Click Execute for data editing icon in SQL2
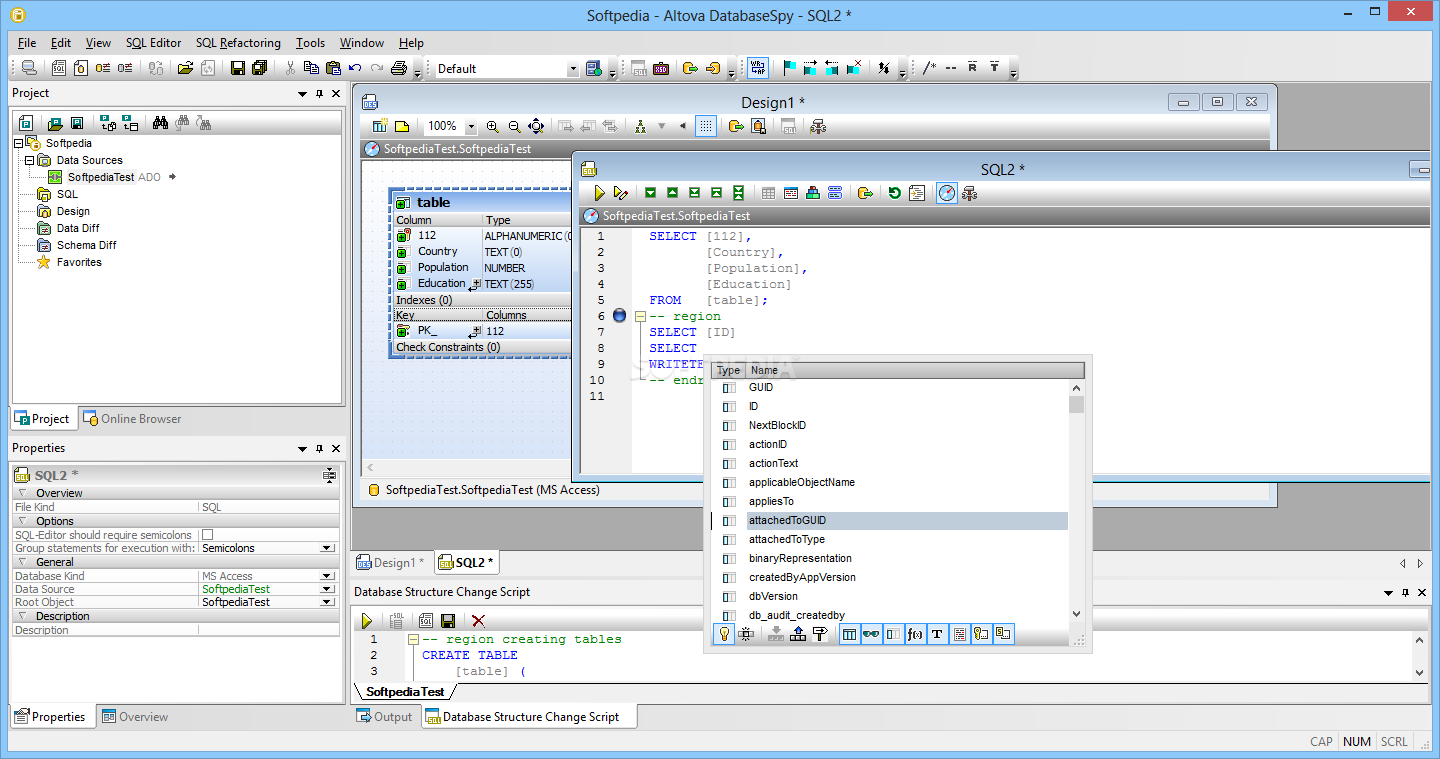 [x=621, y=193]
